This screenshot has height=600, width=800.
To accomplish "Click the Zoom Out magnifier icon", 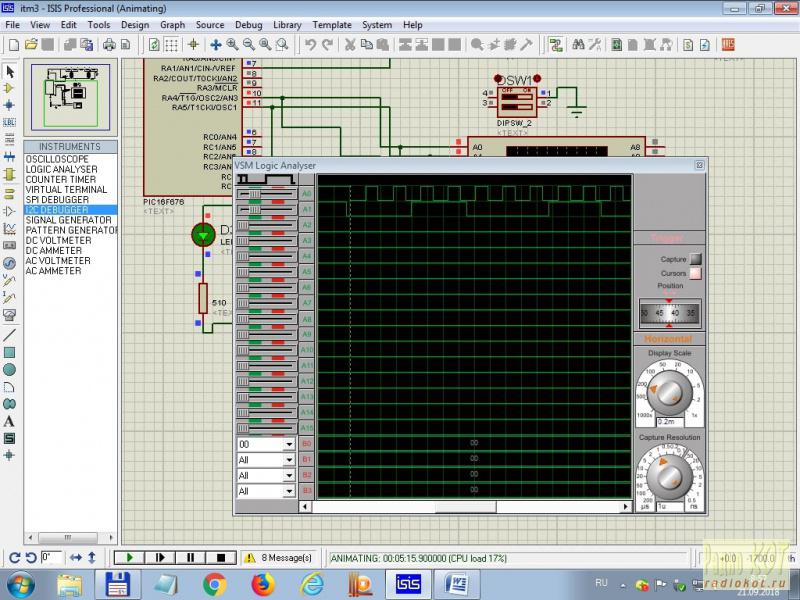I will point(248,45).
